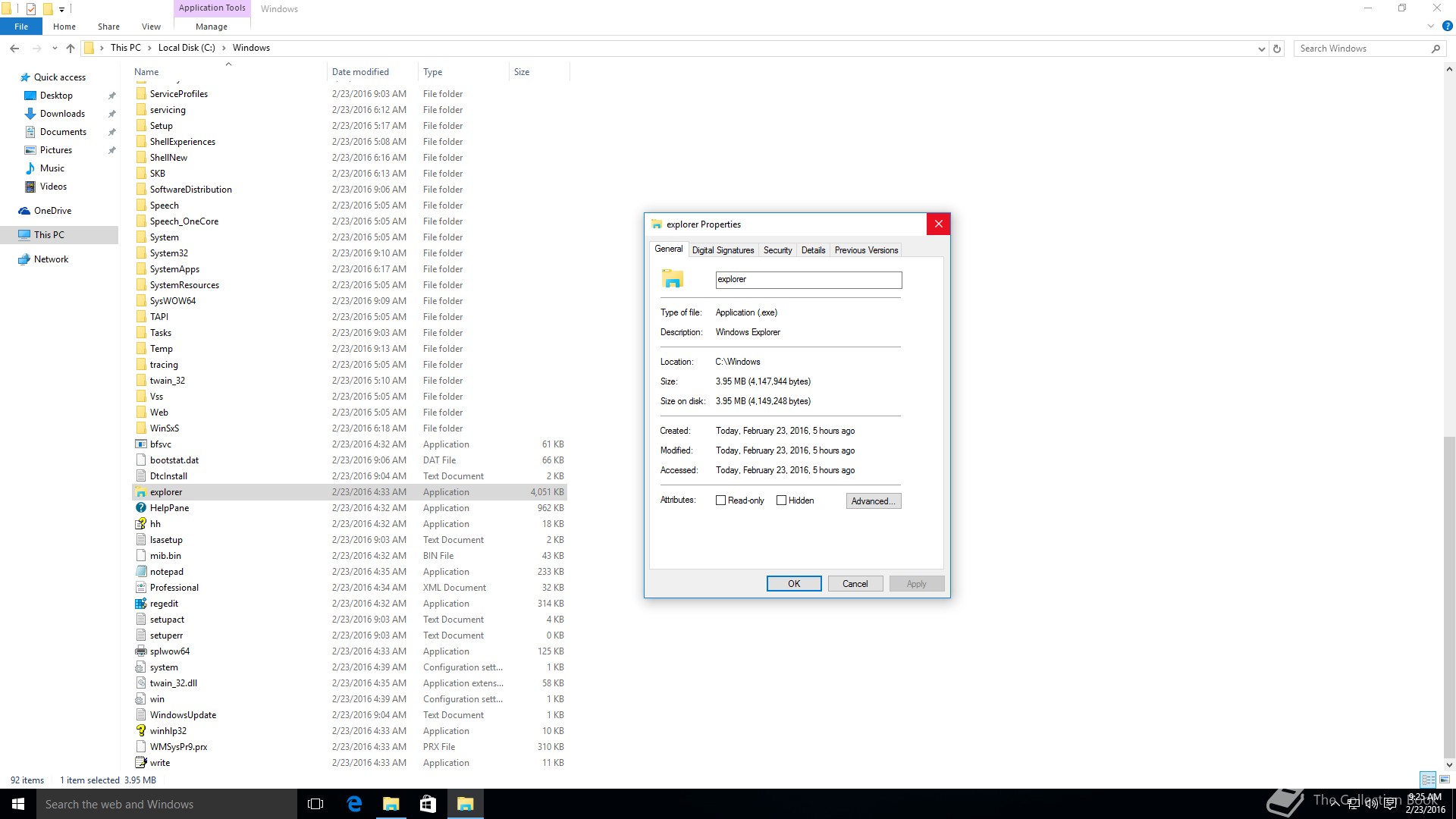This screenshot has height=819, width=1456.
Task: Click the HelpPane question mark icon
Action: 141,508
